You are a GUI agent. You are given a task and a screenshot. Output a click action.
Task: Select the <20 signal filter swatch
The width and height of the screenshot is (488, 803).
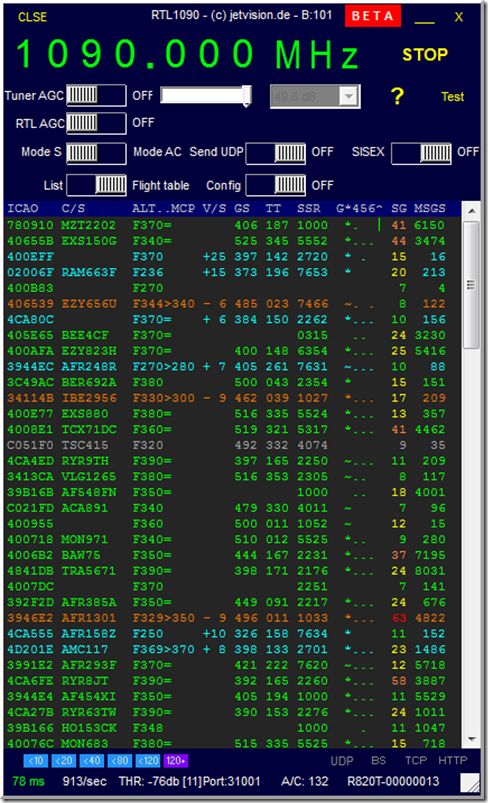pos(63,760)
